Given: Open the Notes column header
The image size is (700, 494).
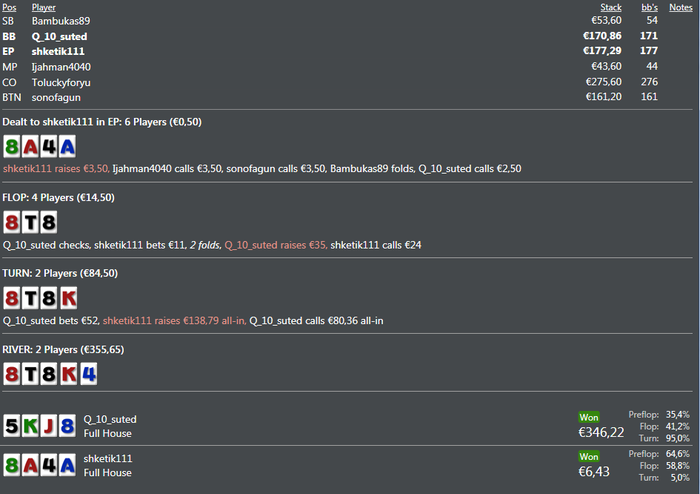Looking at the screenshot, I should pyautogui.click(x=681, y=7).
